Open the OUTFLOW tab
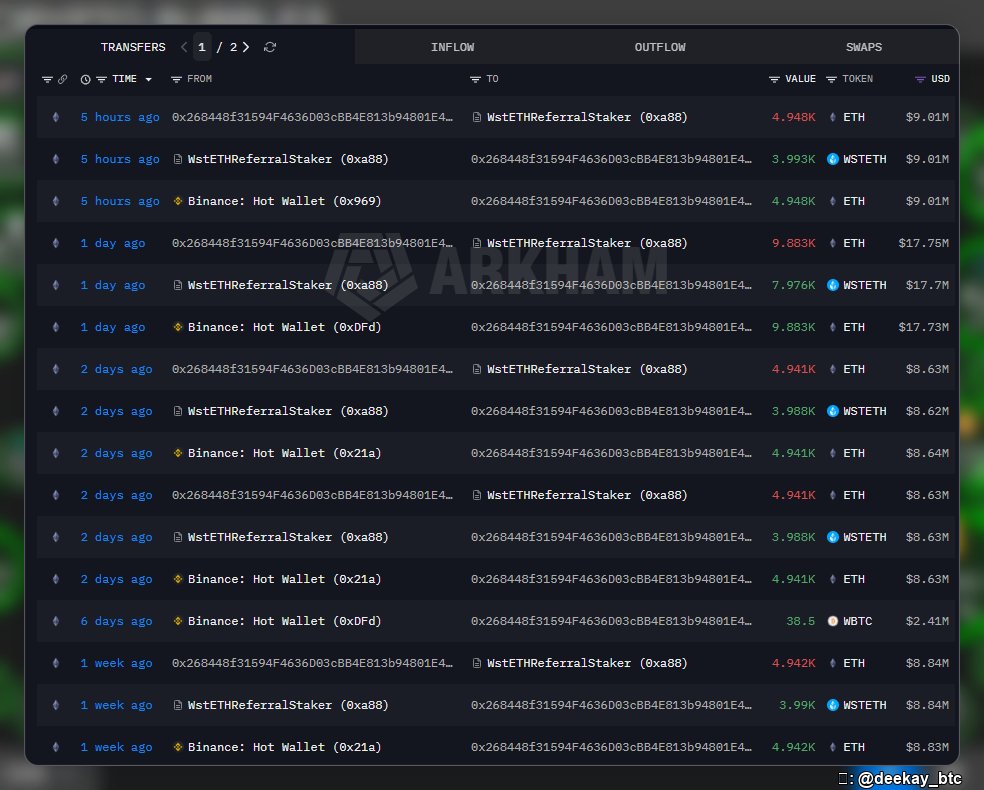 click(660, 47)
